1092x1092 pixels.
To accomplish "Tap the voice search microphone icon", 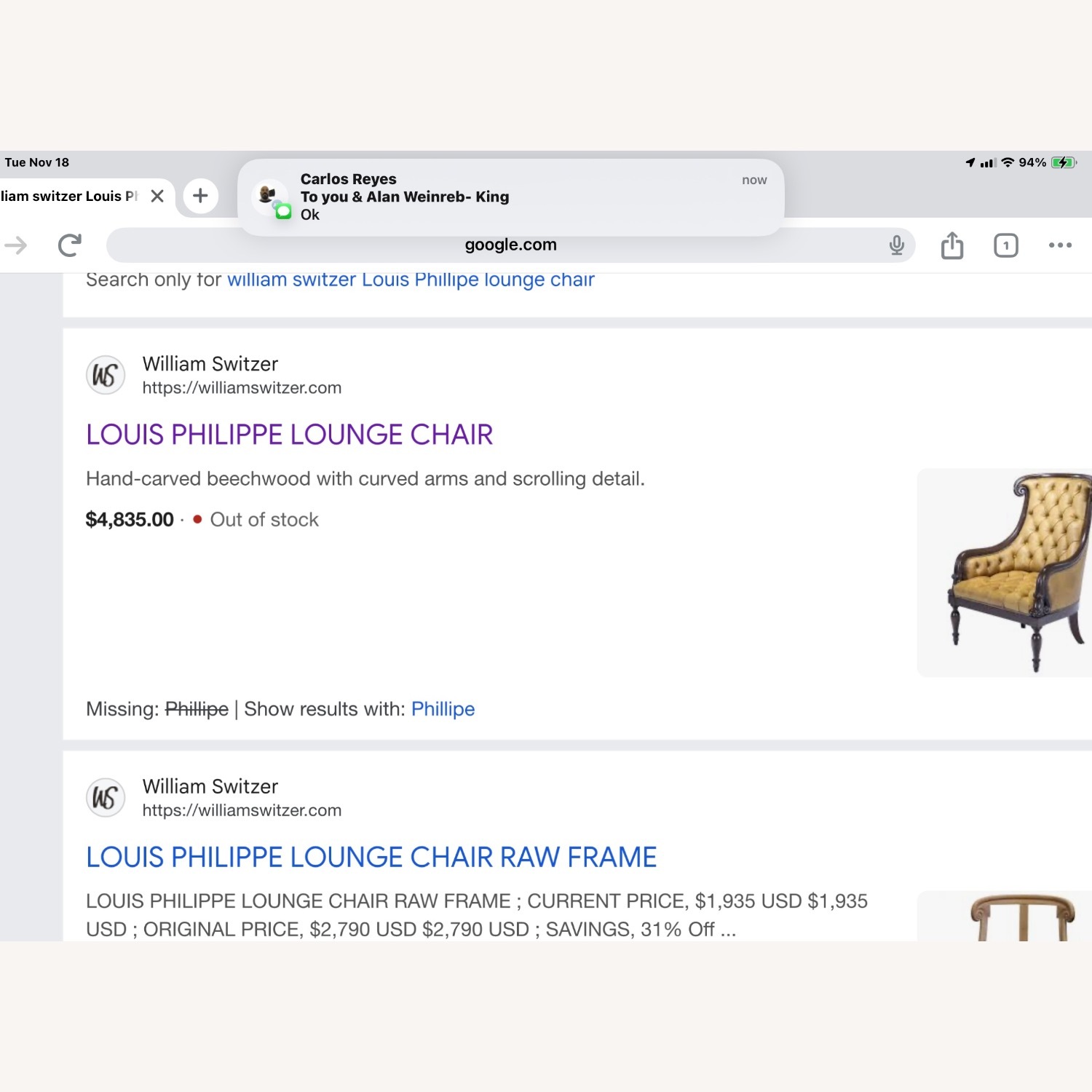I will pos(897,245).
